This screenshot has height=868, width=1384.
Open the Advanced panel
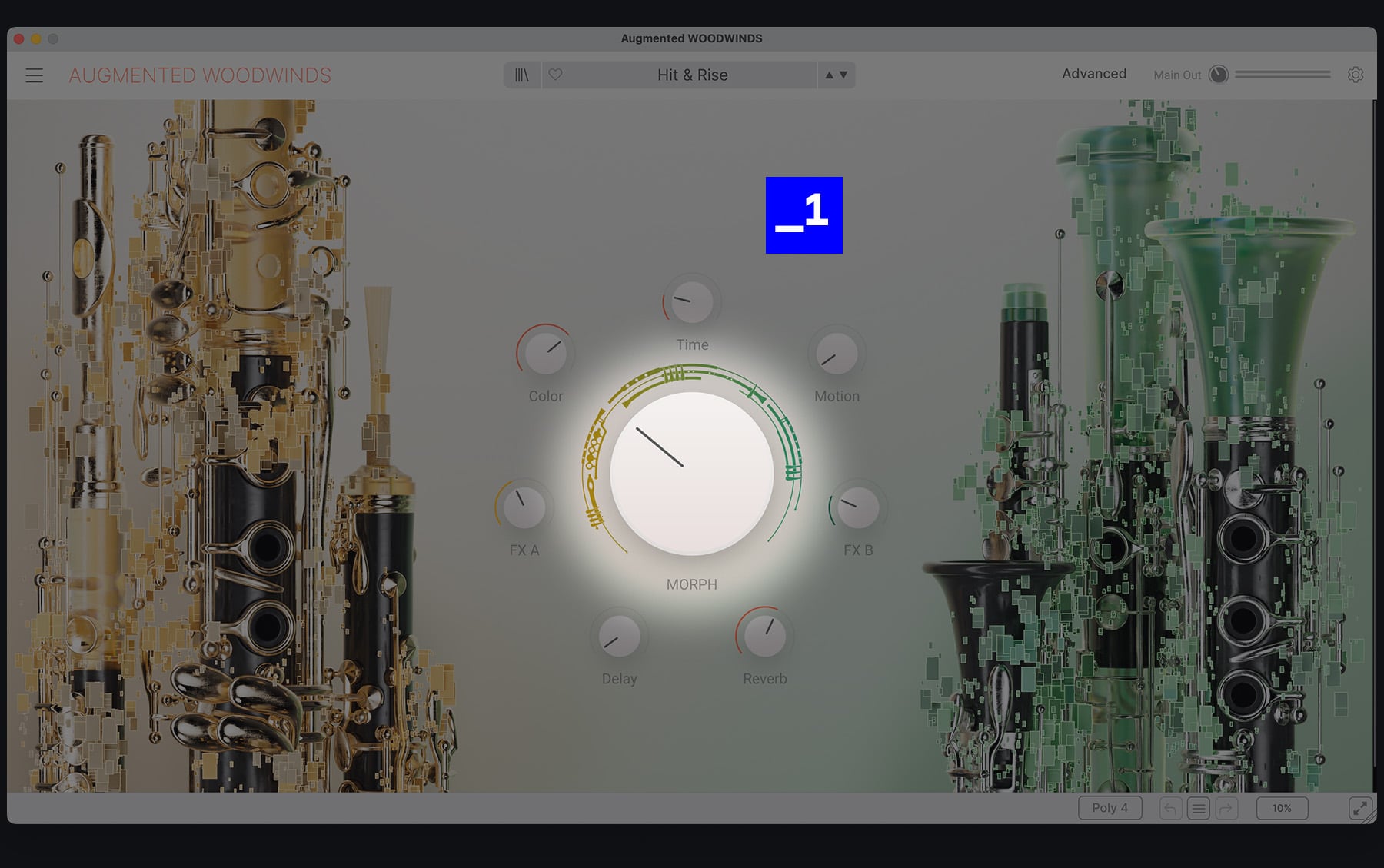pyautogui.click(x=1094, y=74)
